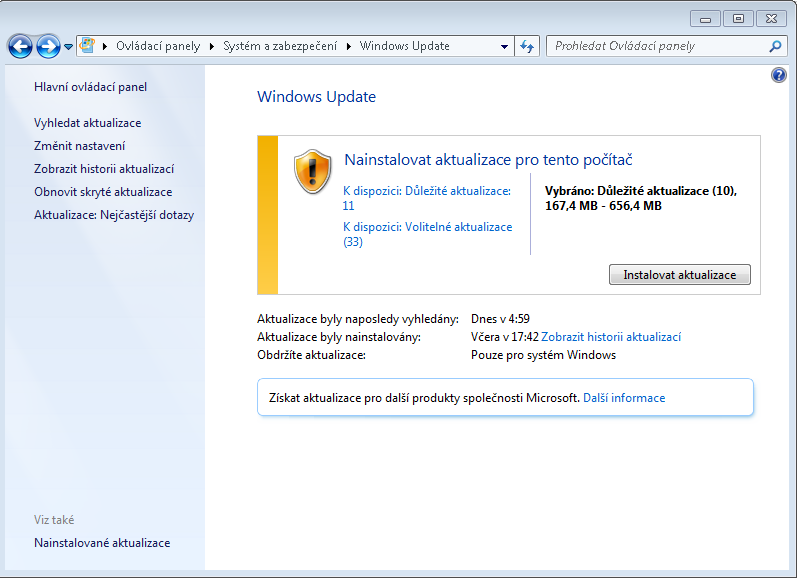Click Obnovit skryté aktualizace
This screenshot has height=578, width=797.
click(x=103, y=192)
